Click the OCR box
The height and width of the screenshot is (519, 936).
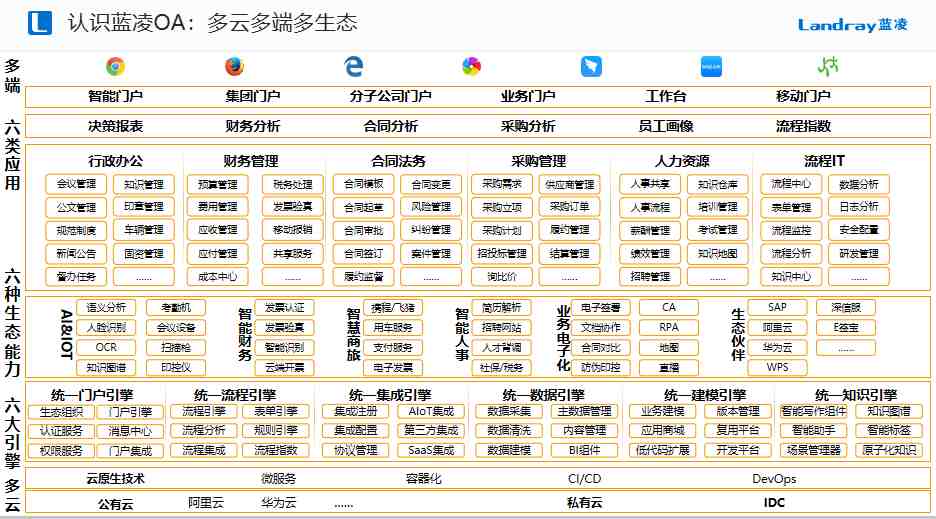tap(106, 347)
